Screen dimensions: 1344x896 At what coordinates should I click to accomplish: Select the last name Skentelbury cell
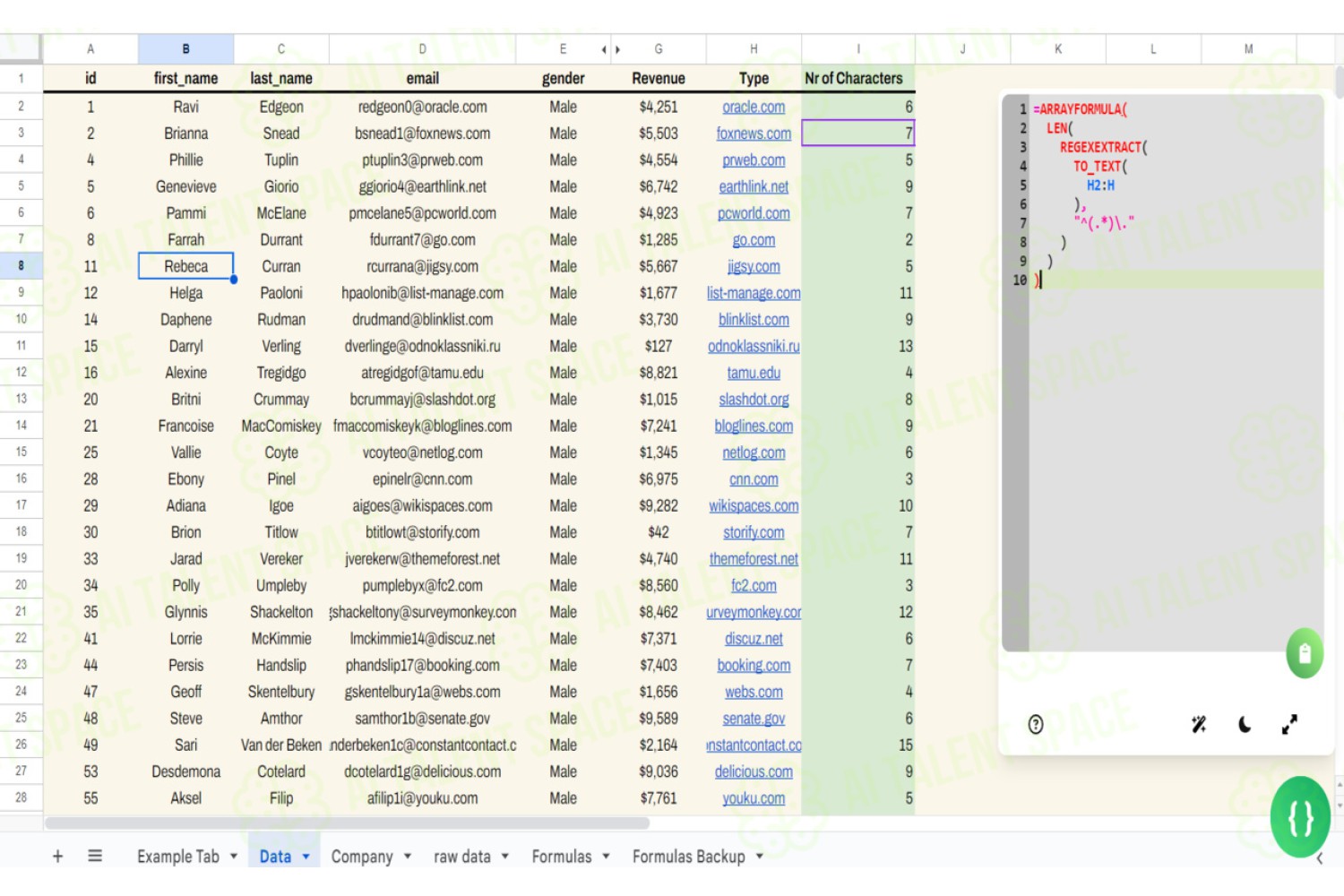pos(281,693)
